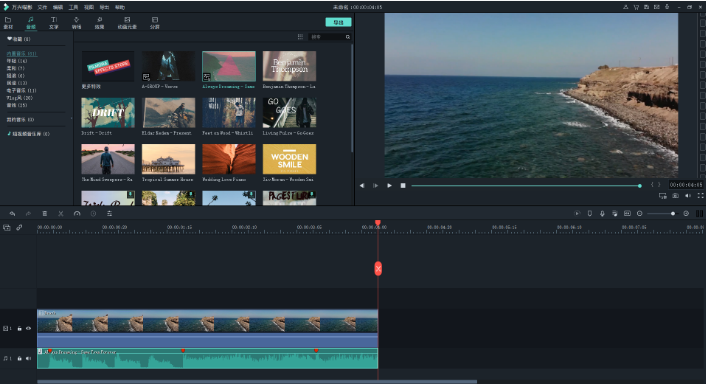Screen dimensions: 706x384
Task: Select the Vlog风 (20) music category
Action: point(19,98)
